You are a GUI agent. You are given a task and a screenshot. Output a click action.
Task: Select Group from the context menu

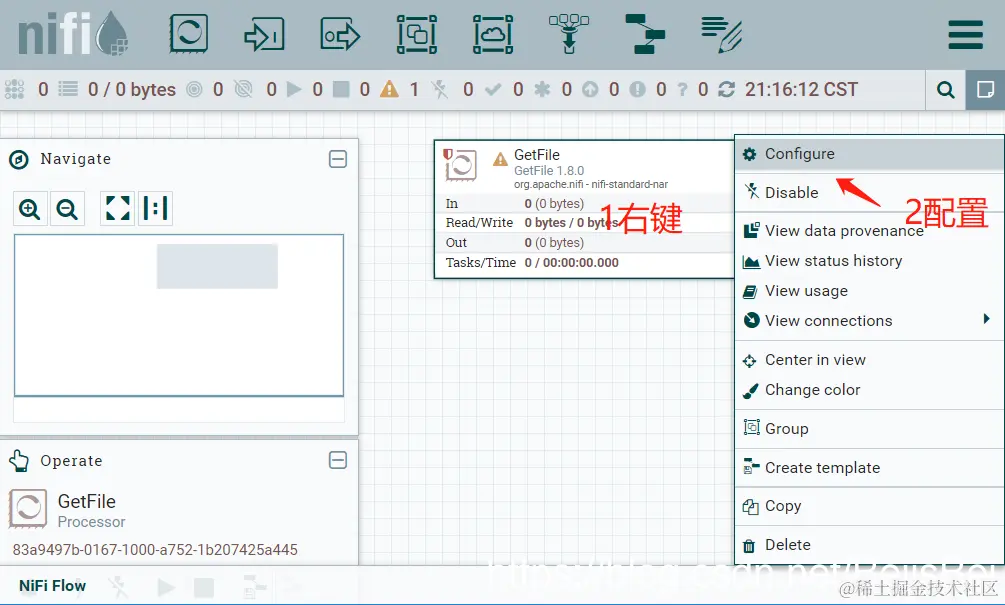869,429
